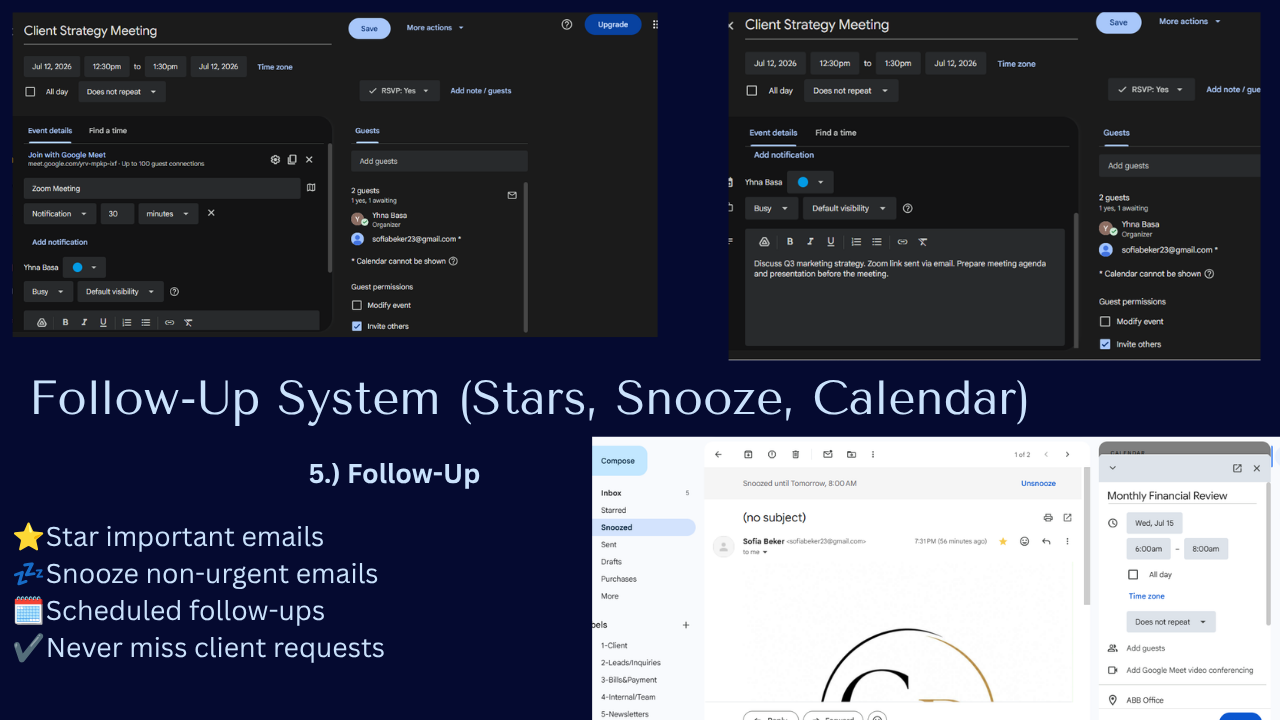1280x720 pixels.
Task: Enable Modify event permission in left calendar window
Action: tap(357, 305)
